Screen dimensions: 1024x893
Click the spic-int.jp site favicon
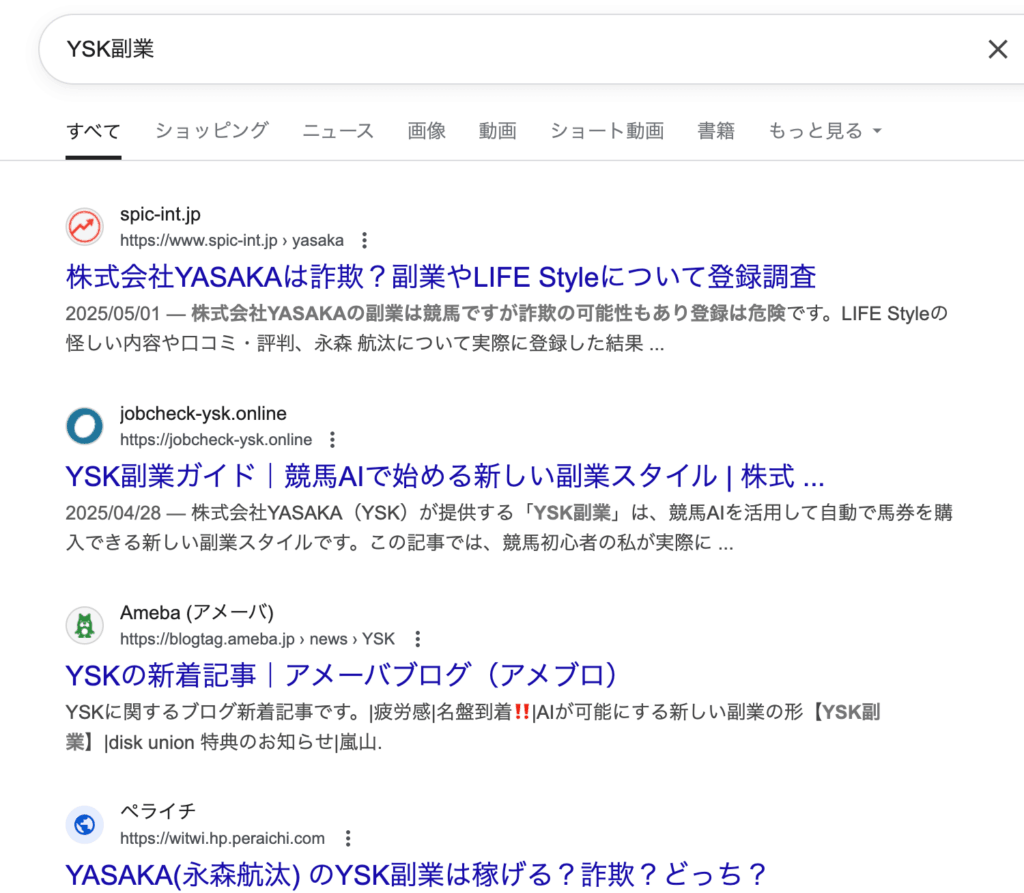pyautogui.click(x=85, y=227)
